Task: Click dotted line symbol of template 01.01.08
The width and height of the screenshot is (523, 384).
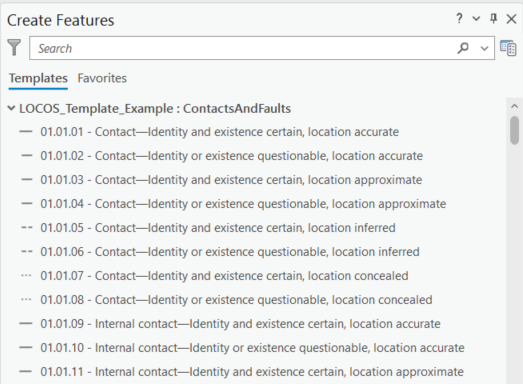Action: click(x=26, y=300)
